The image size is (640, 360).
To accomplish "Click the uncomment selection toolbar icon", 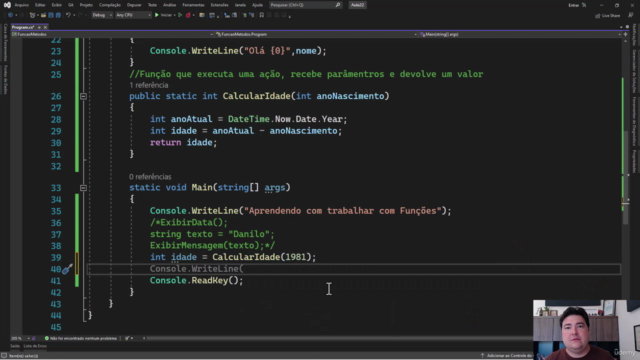I will pyautogui.click(x=251, y=15).
